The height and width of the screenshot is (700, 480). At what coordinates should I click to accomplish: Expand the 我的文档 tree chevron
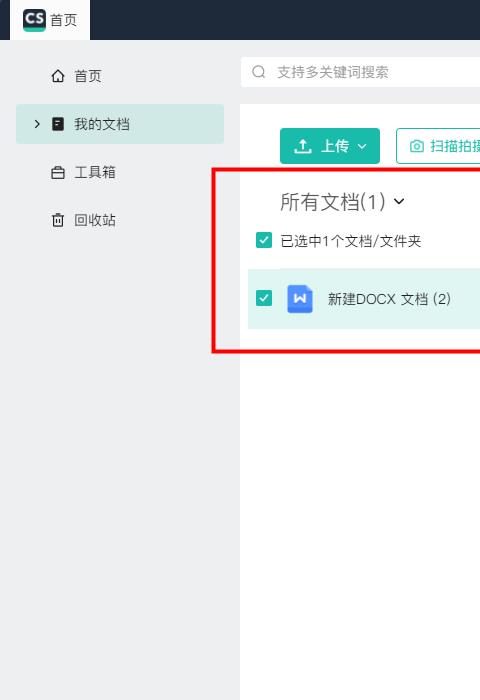pyautogui.click(x=37, y=124)
